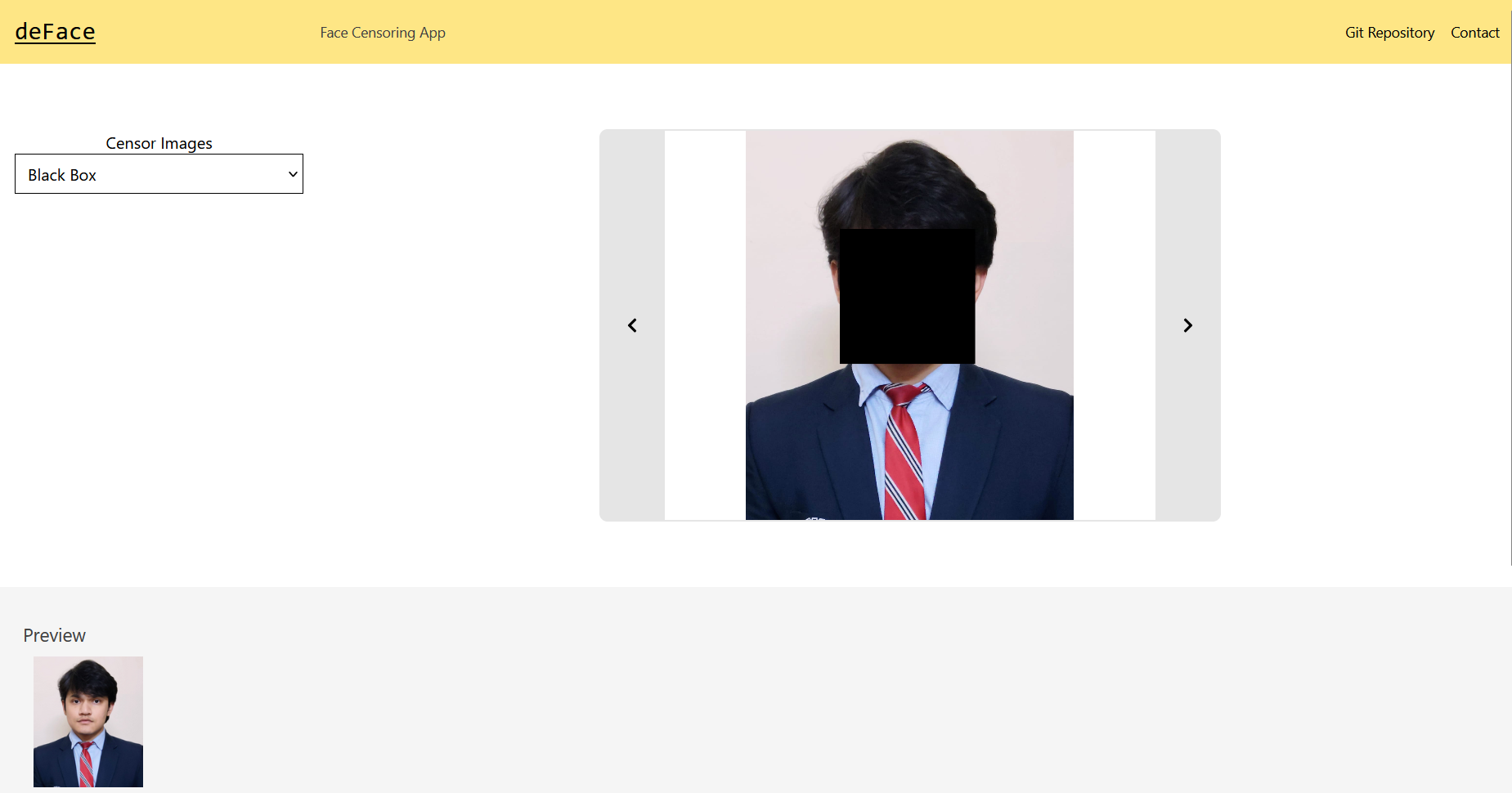The width and height of the screenshot is (1512, 793).
Task: Click the uncensored preview thumbnail
Action: 87,722
